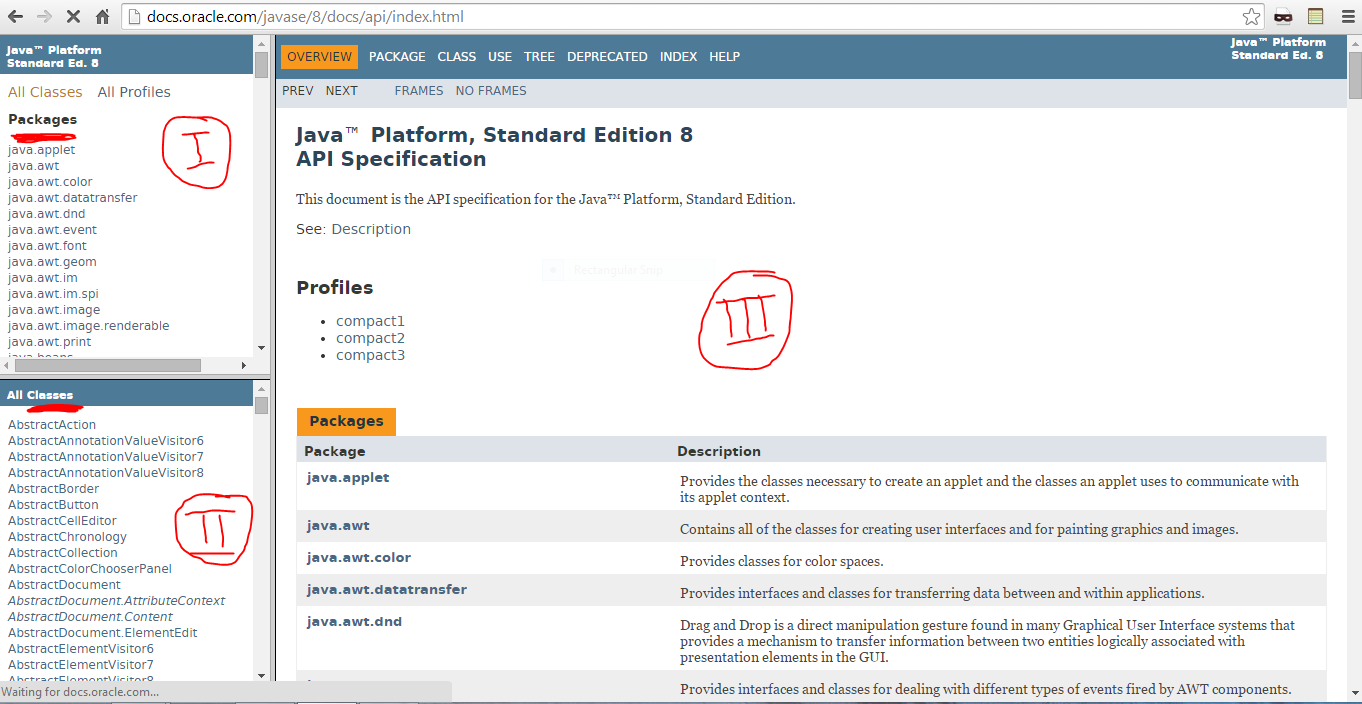Open java.awt.dnd in the packages table
Screen dimensions: 1362x704
point(354,621)
